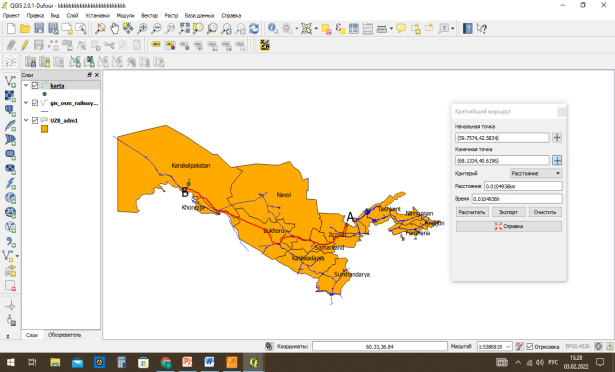615x372 pixels.
Task: Open the Критерий criterion dropdown
Action: [536, 173]
